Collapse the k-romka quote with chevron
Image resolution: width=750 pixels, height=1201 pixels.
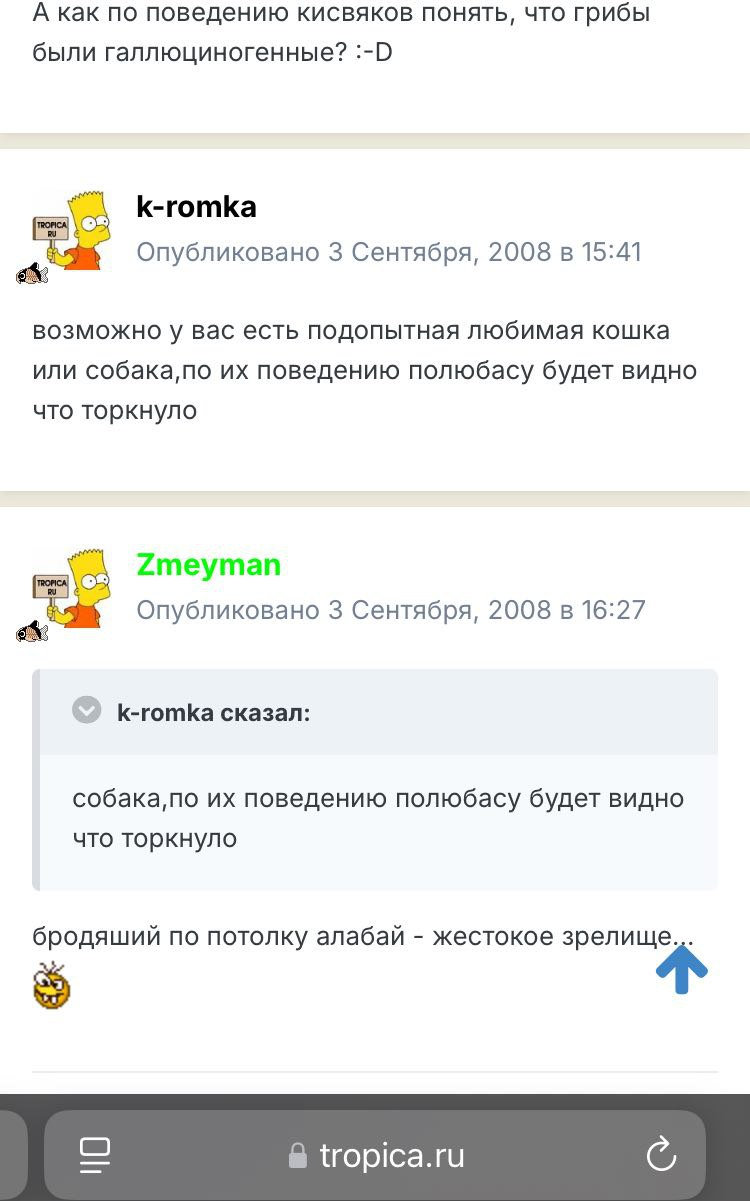87,711
